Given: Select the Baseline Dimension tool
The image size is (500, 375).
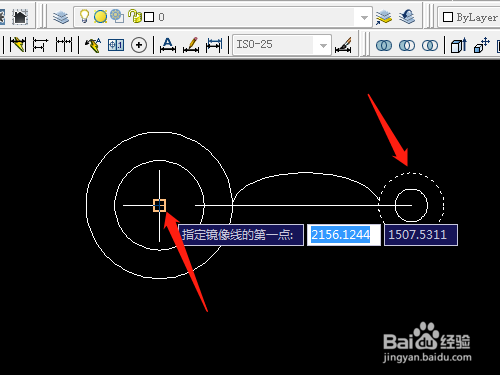Looking at the screenshot, I should (40, 45).
